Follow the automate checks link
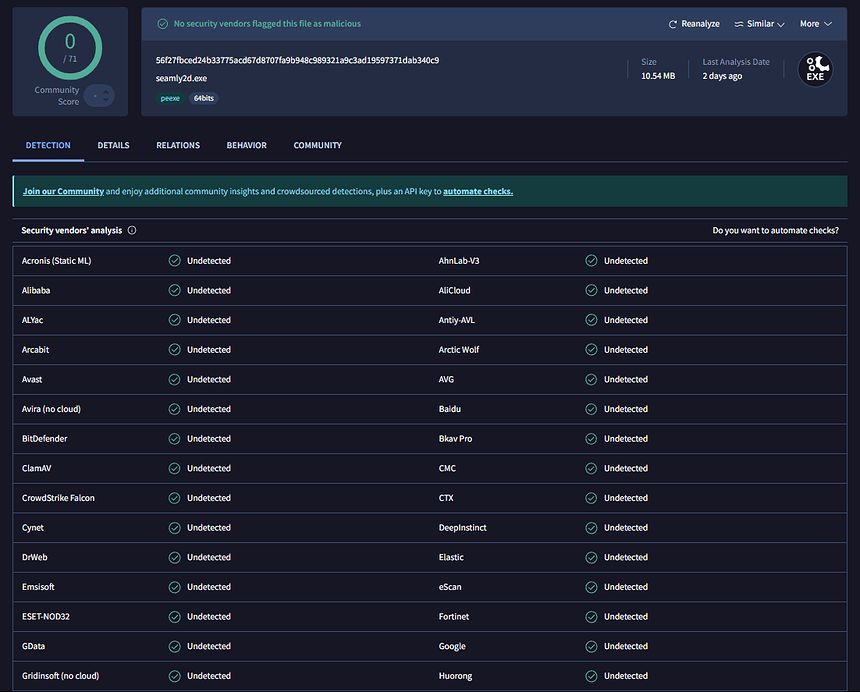This screenshot has height=692, width=860. (x=478, y=191)
